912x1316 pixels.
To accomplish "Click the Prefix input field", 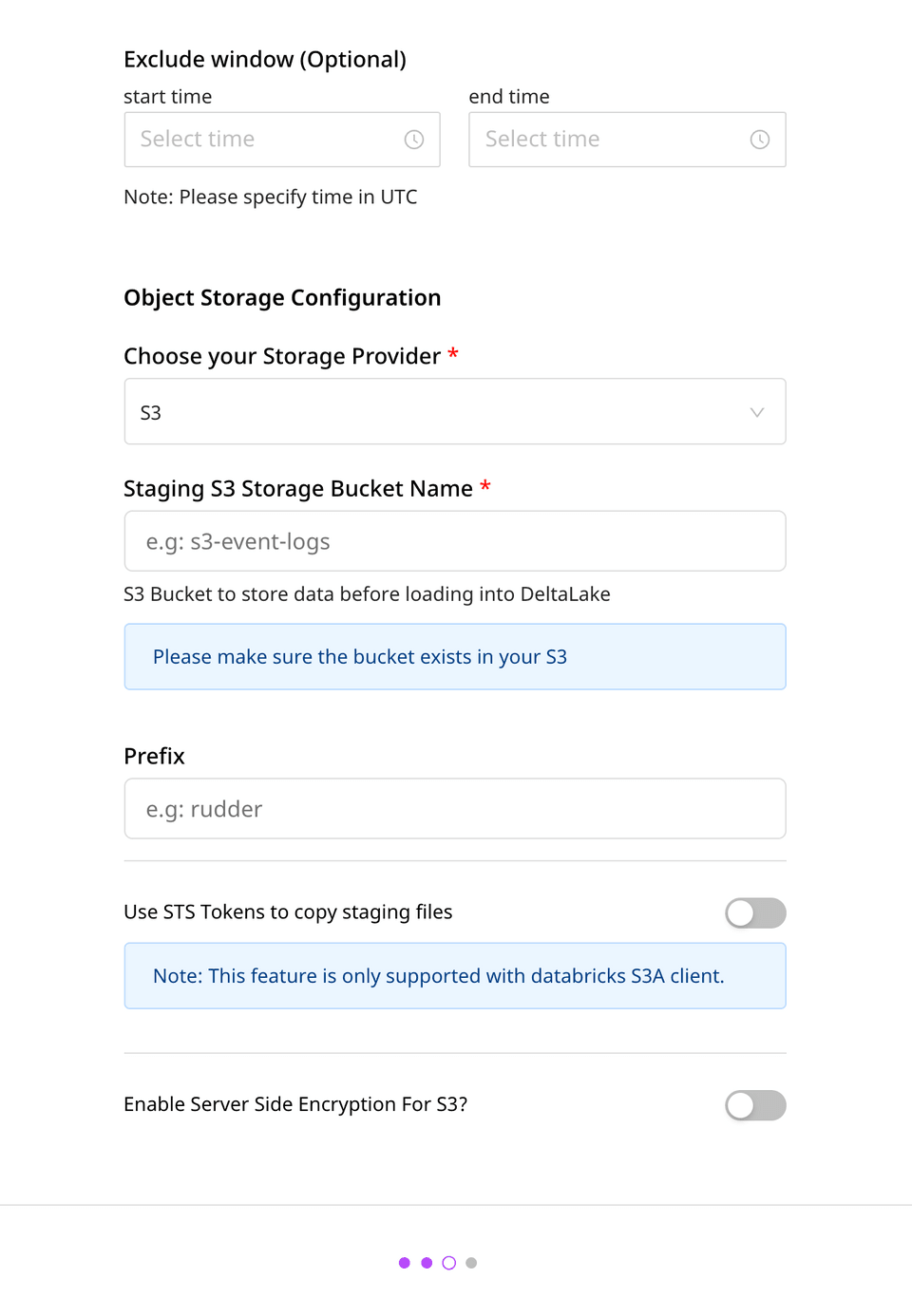I will tap(454, 808).
